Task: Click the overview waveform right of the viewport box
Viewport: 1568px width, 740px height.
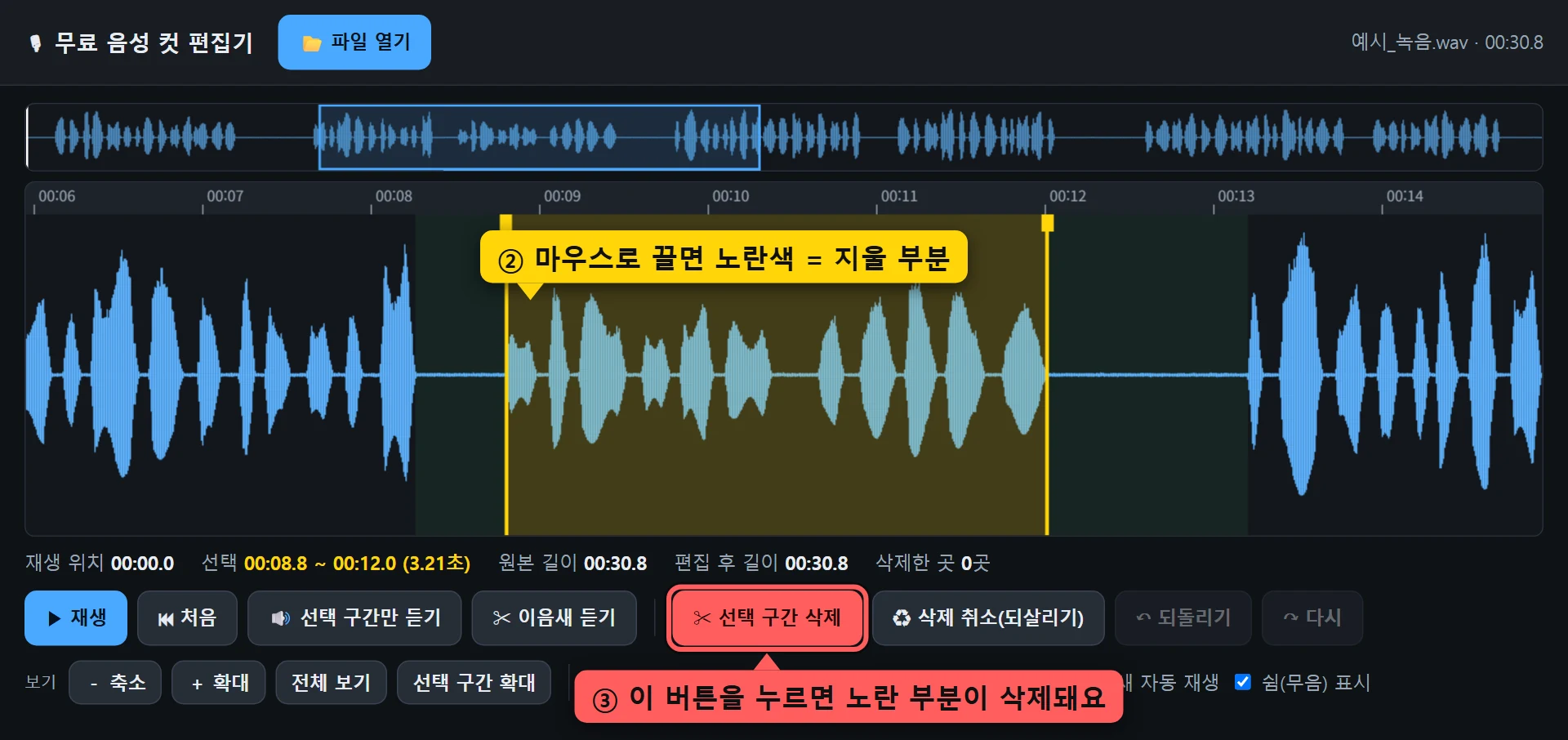Action: click(x=1150, y=137)
